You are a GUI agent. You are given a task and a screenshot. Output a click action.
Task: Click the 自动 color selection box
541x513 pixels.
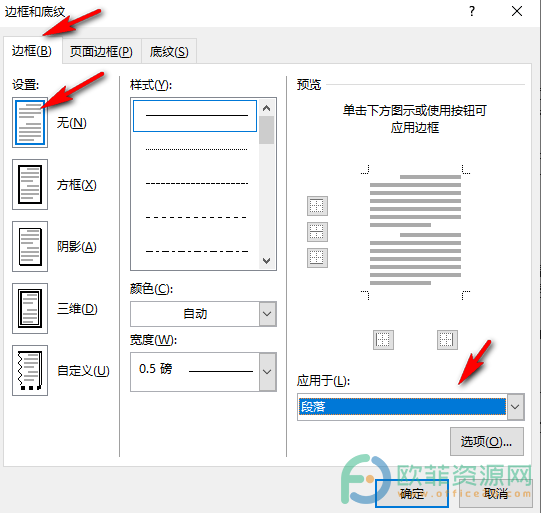(x=195, y=314)
